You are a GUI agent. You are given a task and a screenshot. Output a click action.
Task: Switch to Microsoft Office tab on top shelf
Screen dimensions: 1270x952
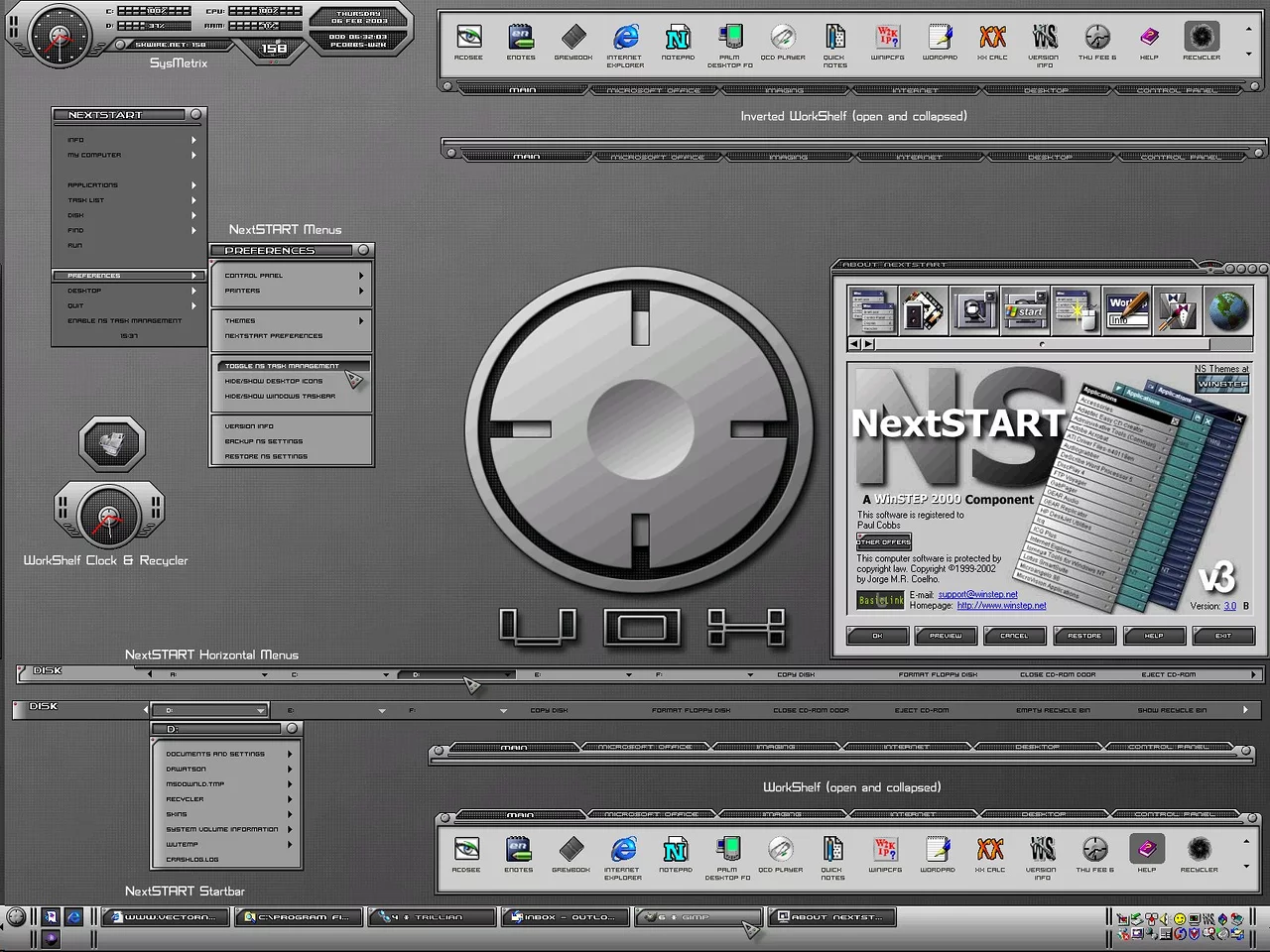coord(654,90)
